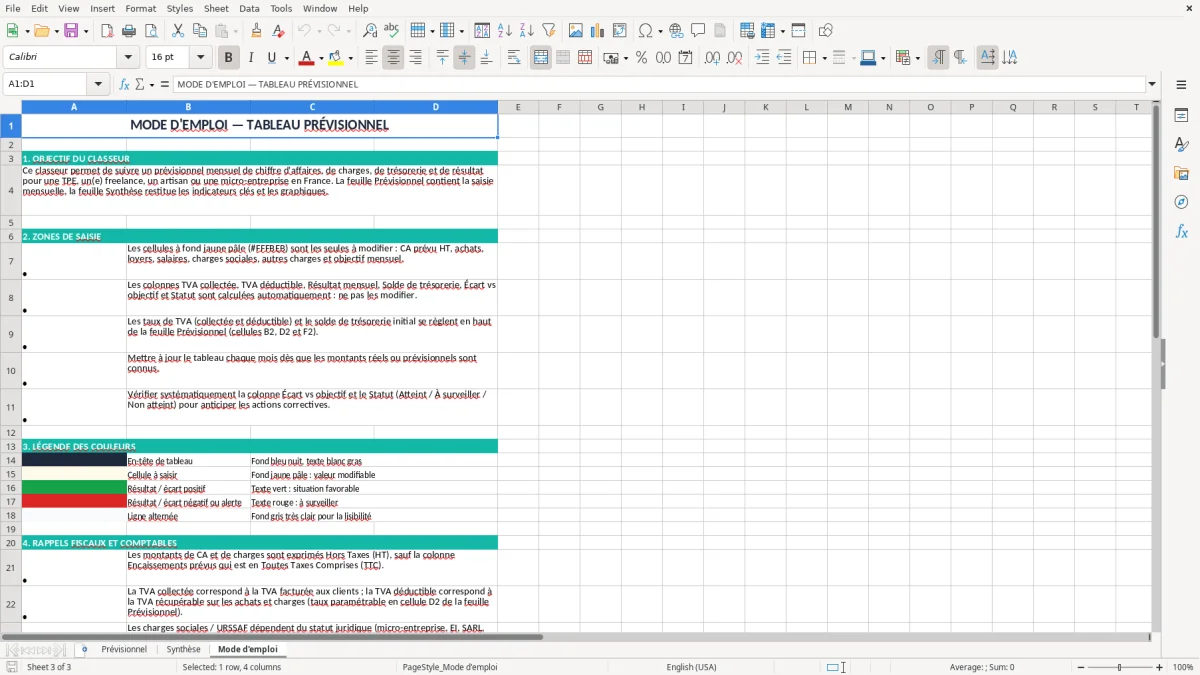
Task: Open the Calibri font name dropdown
Action: tap(127, 58)
